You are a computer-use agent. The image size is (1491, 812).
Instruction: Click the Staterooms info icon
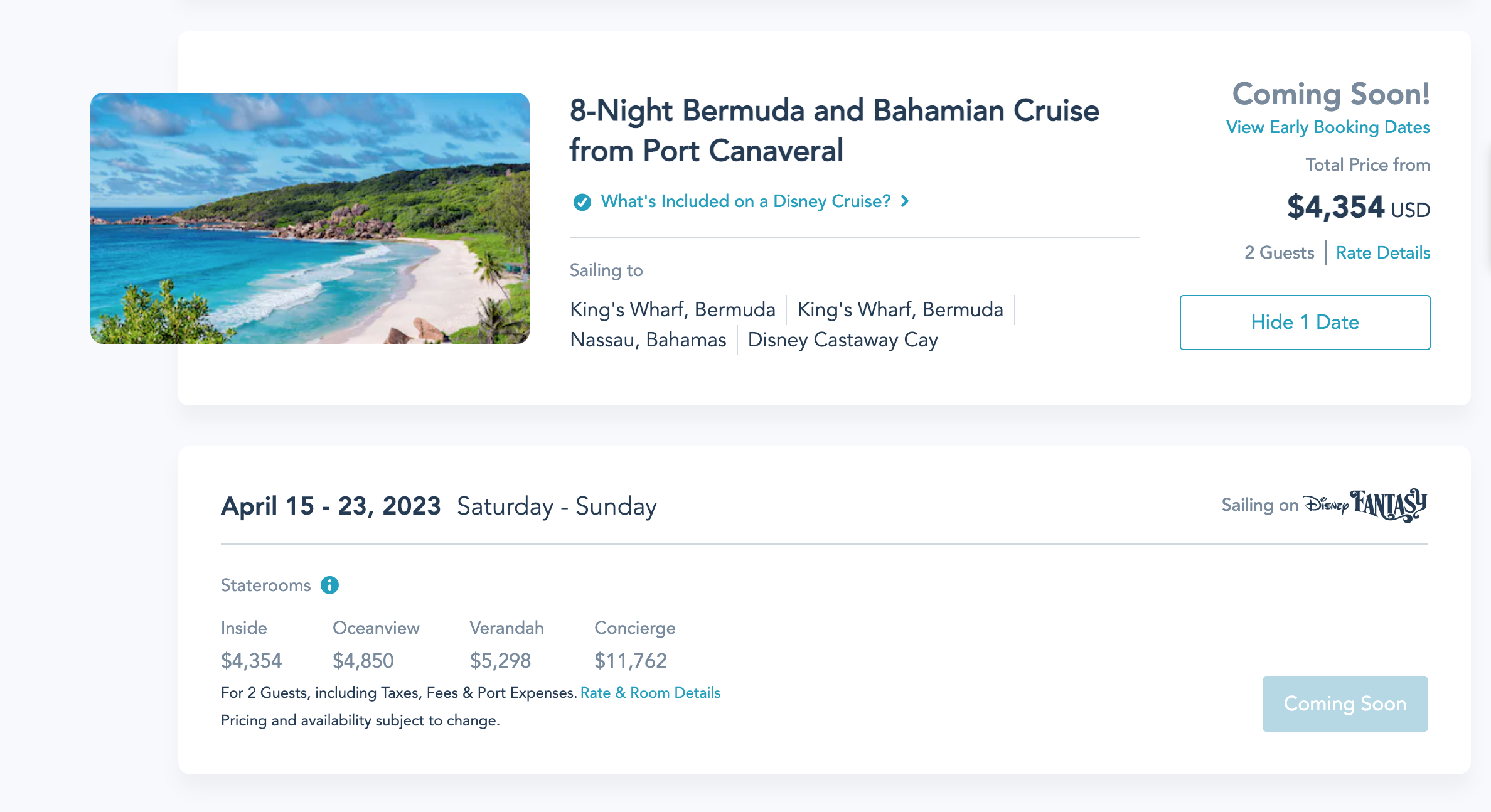point(329,585)
